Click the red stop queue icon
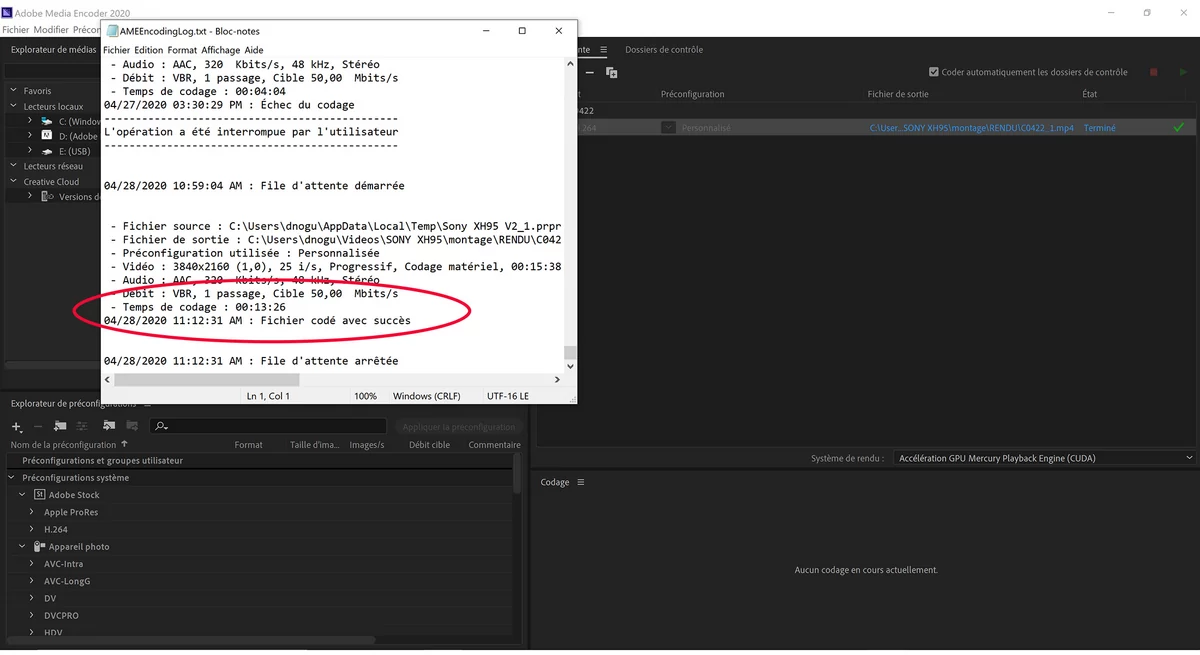Screen dimensions: 1200x655 1153,72
